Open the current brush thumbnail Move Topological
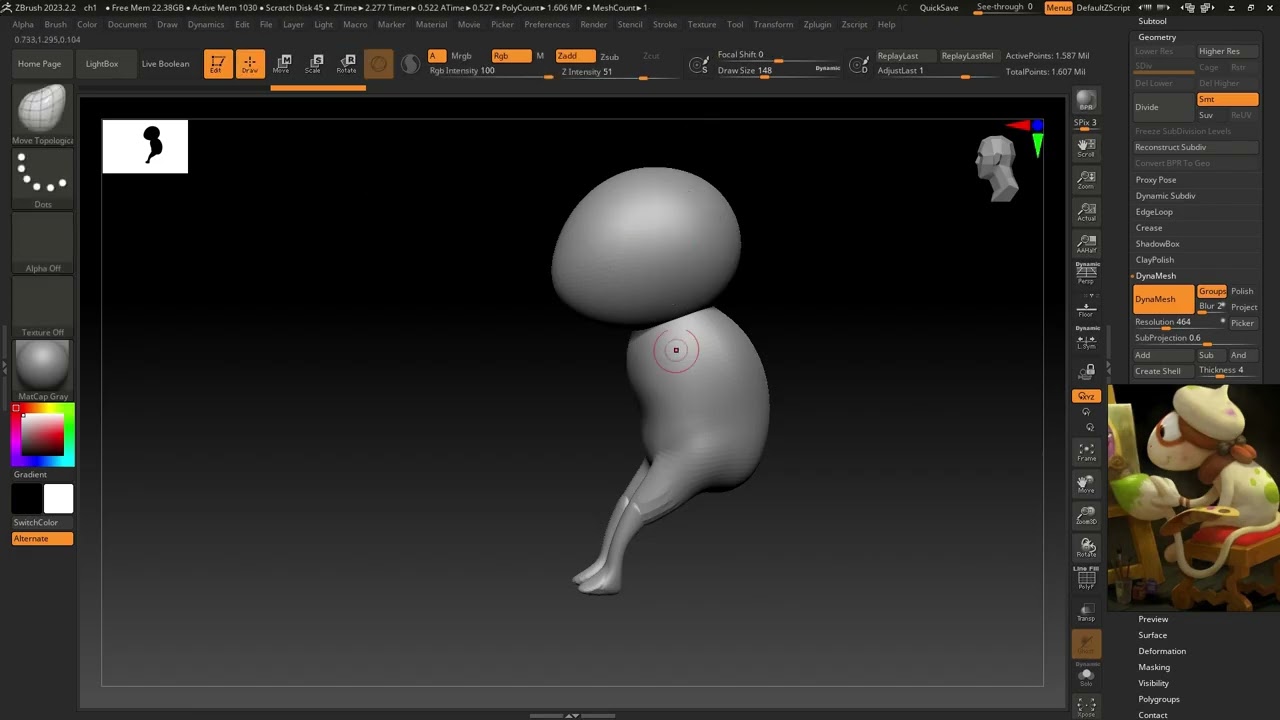1280x720 pixels. pos(42,114)
